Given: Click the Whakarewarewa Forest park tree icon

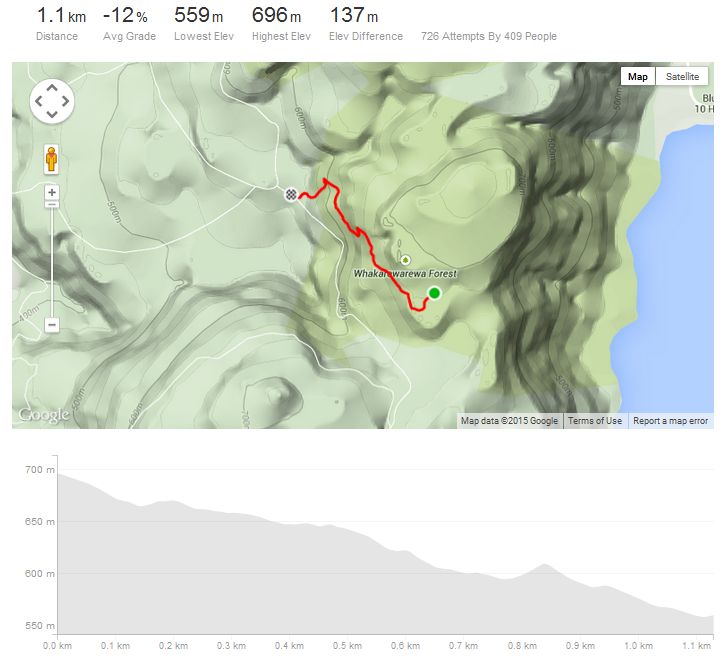Looking at the screenshot, I should (x=406, y=260).
